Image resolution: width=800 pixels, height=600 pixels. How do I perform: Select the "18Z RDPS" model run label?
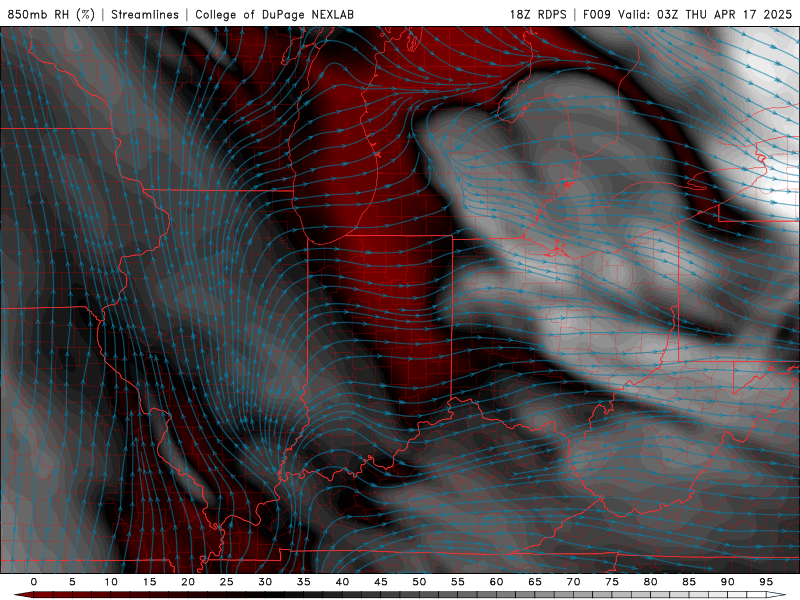point(538,14)
